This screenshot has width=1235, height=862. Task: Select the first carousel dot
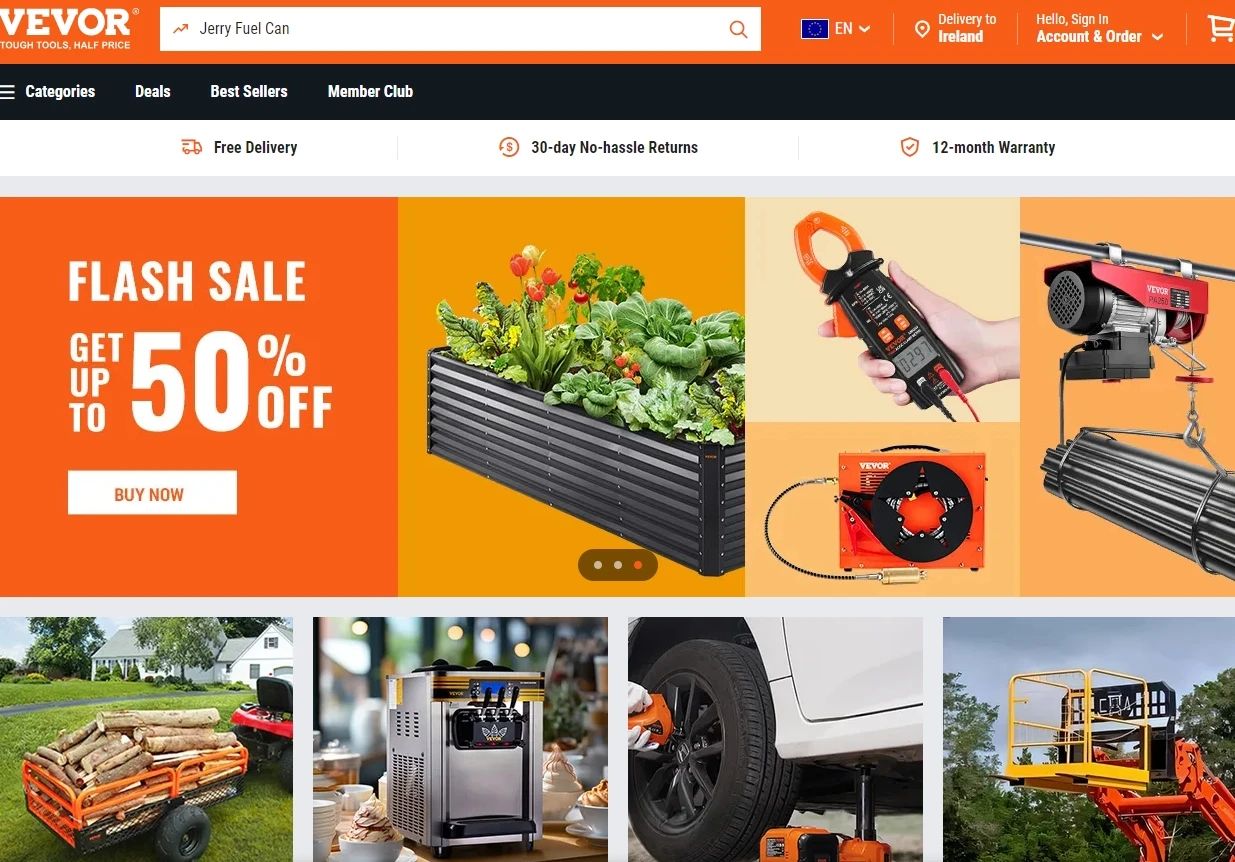(598, 565)
